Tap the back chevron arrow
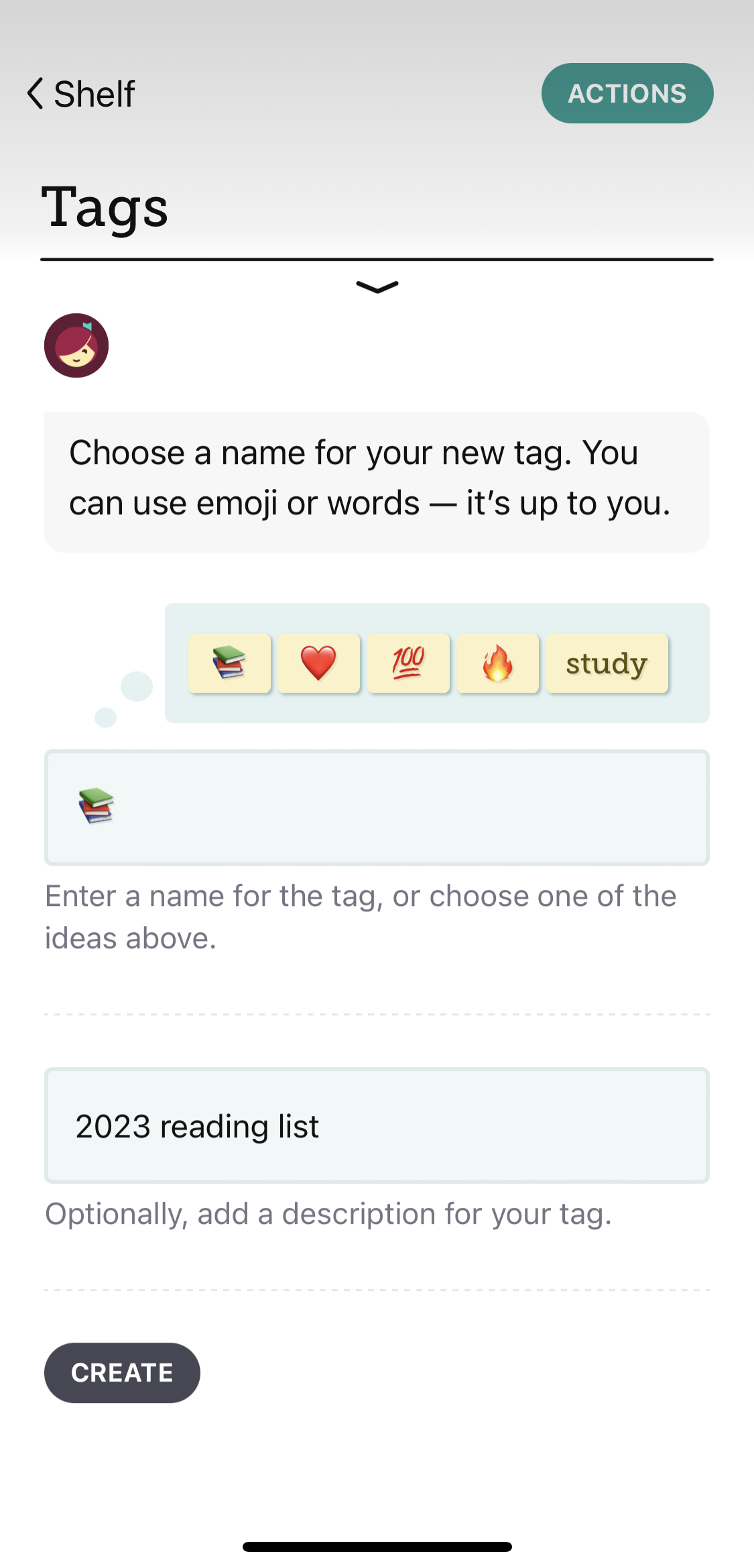This screenshot has height=1568, width=754. pos(35,93)
